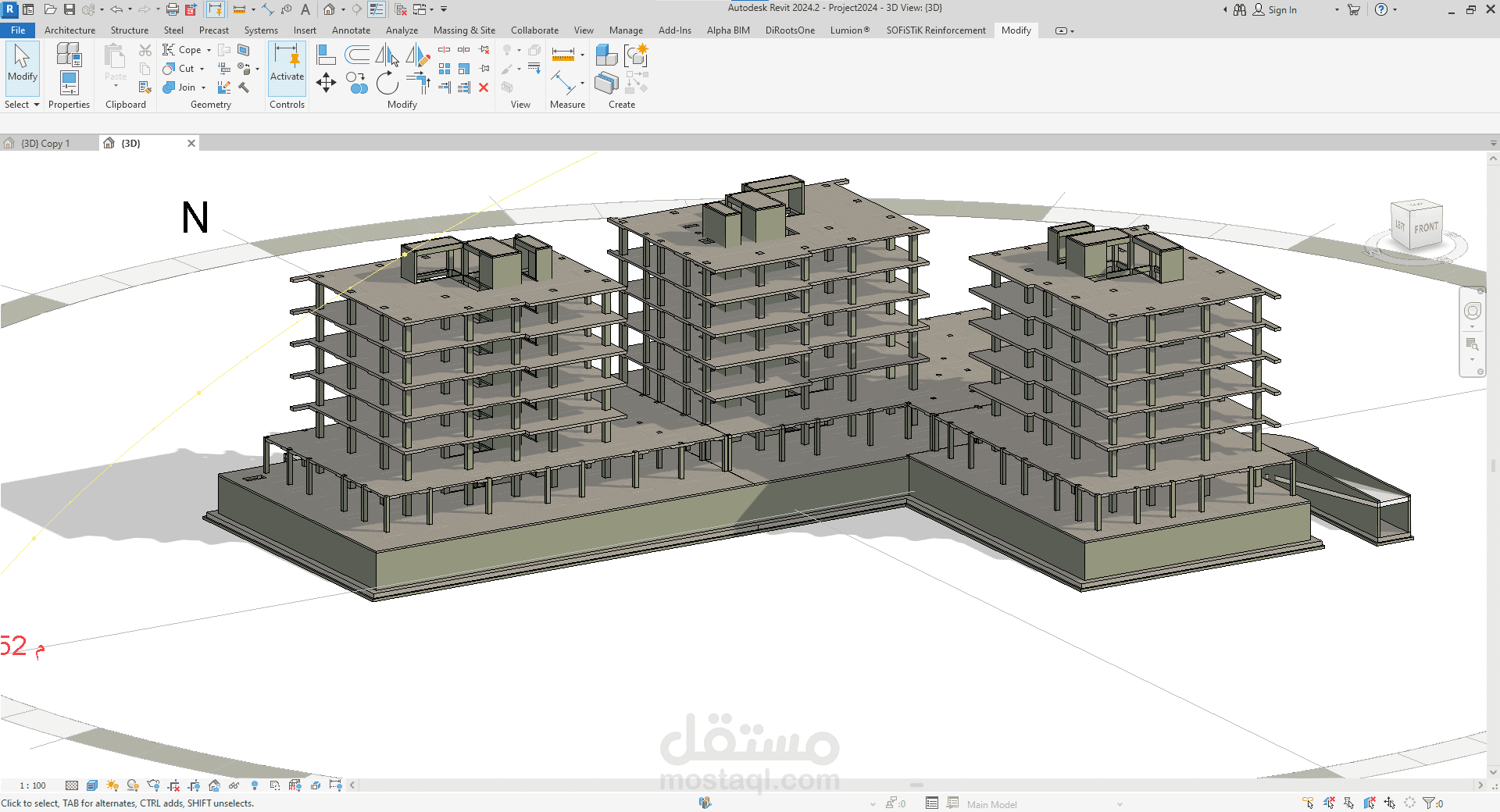1500x812 pixels.
Task: Click the selection Filter :0 in status bar
Action: coord(1433,803)
